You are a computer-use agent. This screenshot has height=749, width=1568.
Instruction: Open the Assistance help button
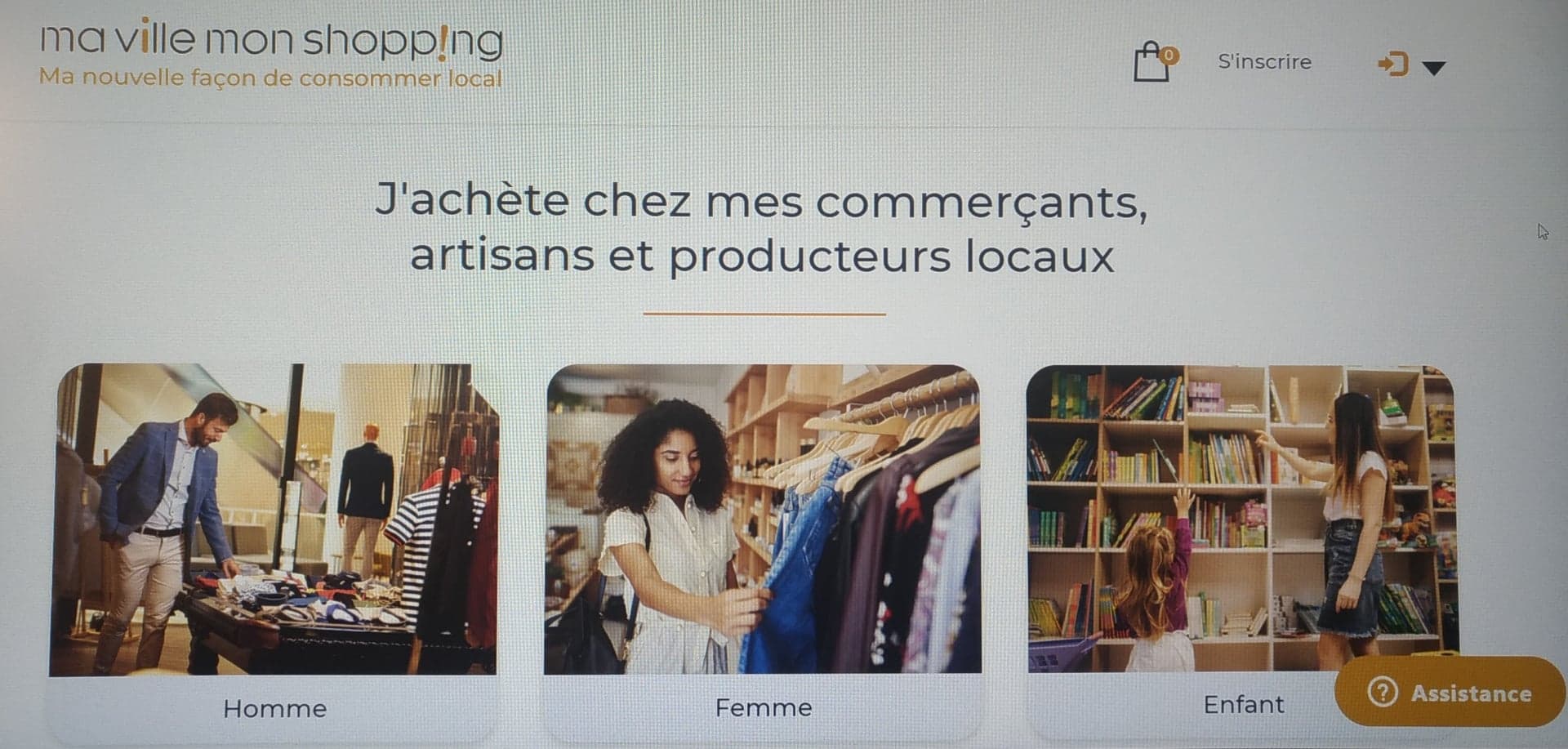pos(1450,693)
